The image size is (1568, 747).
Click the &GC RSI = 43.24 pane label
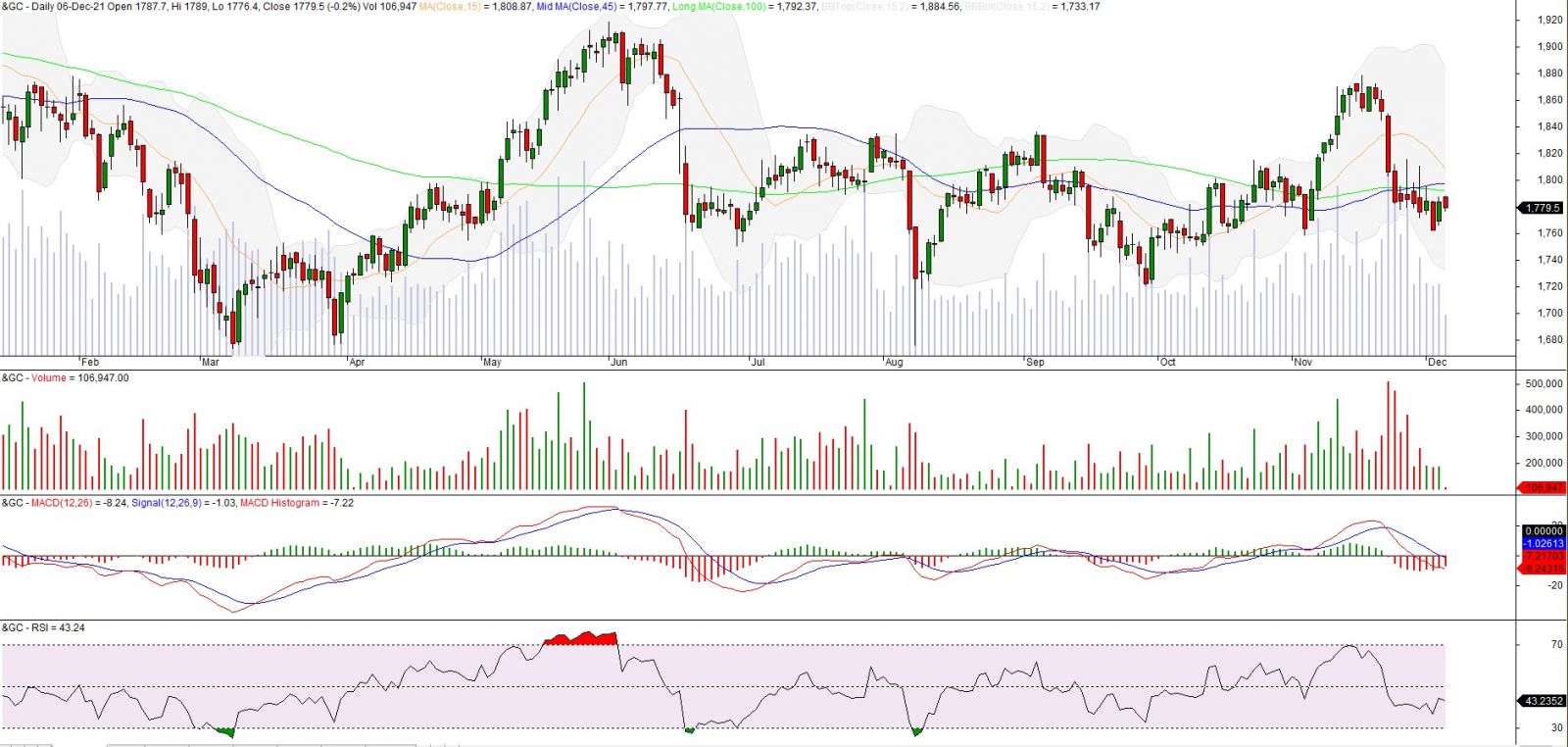coord(43,627)
